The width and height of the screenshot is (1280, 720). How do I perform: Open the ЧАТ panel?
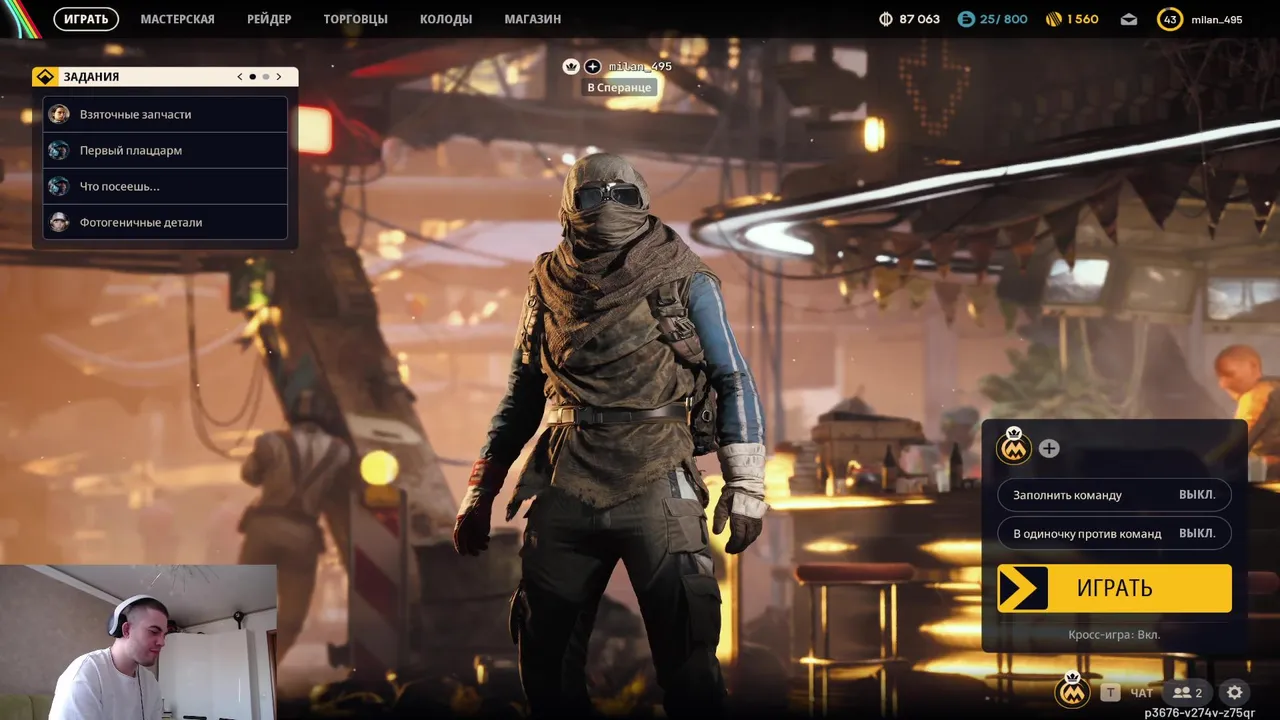[1141, 693]
